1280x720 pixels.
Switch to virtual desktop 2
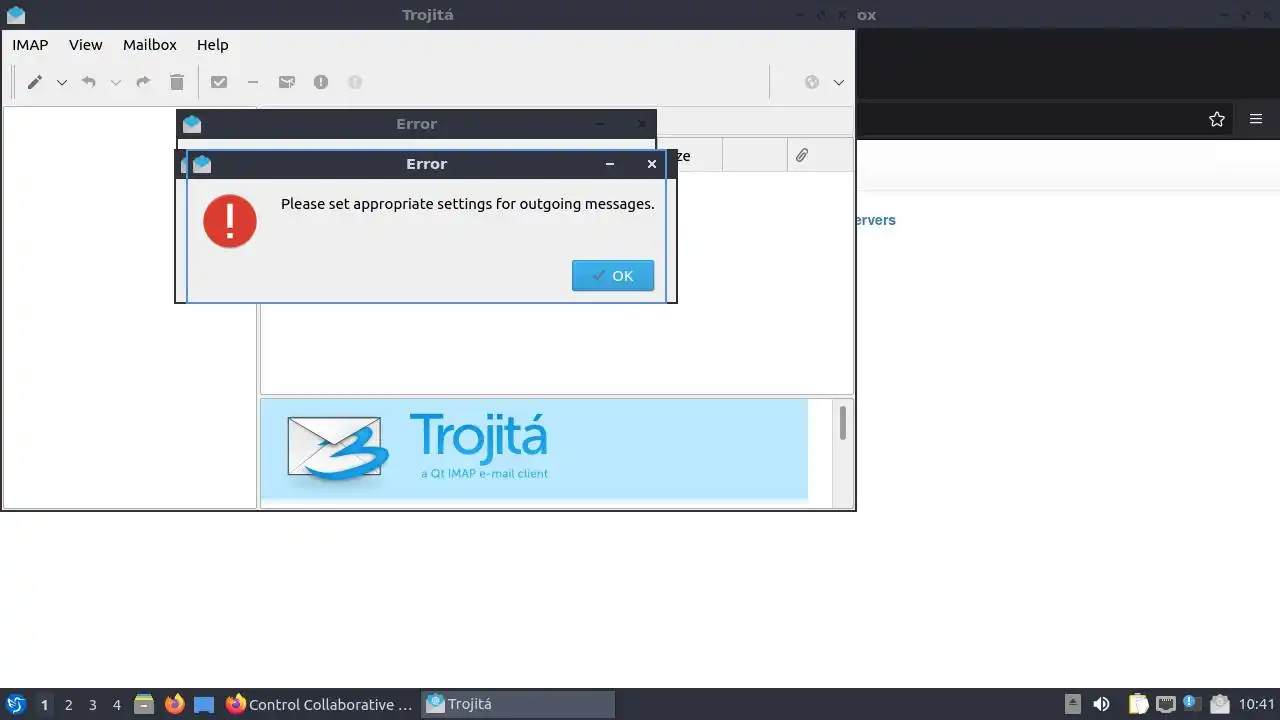pyautogui.click(x=69, y=705)
